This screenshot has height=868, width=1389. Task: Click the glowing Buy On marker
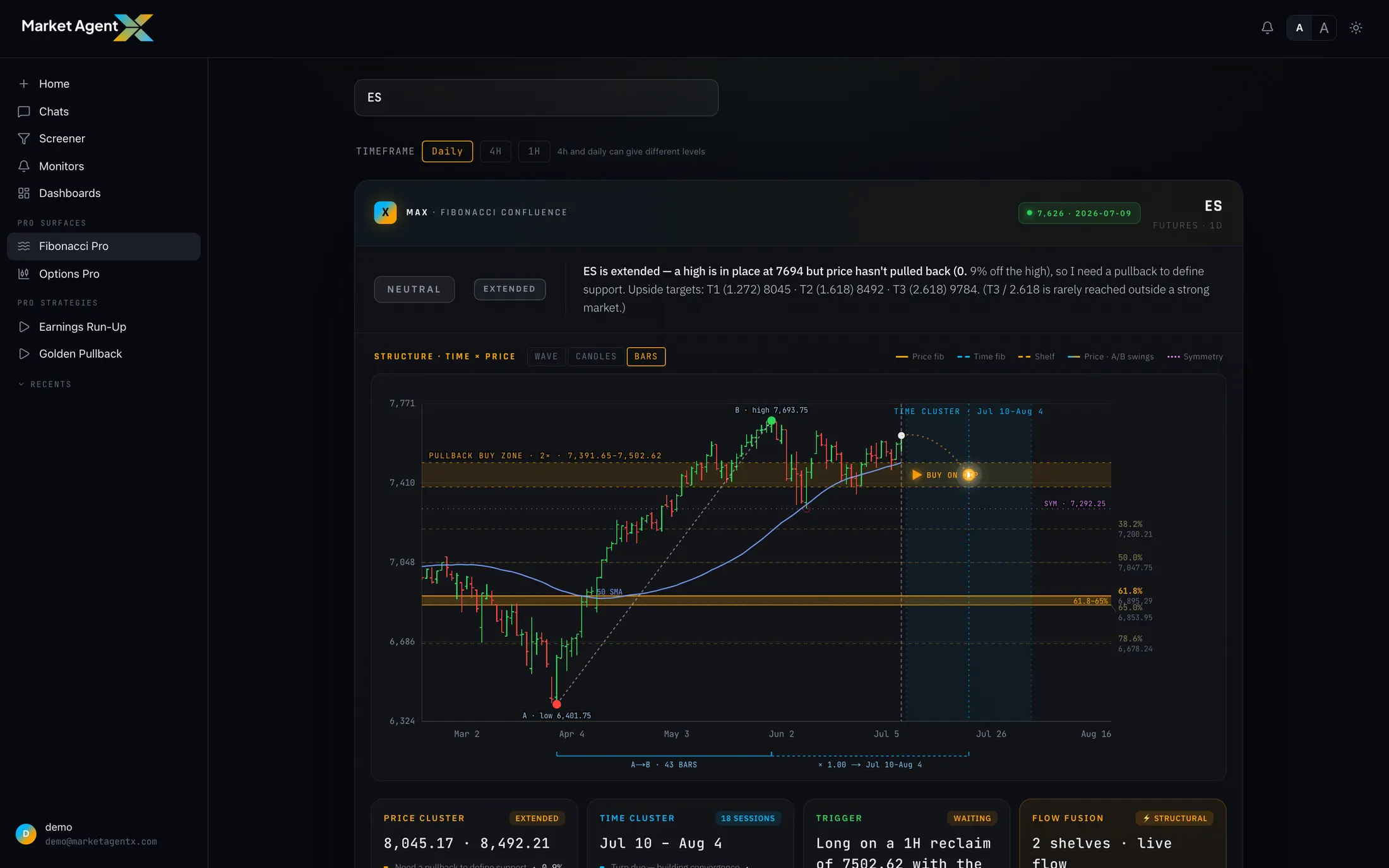(x=969, y=475)
